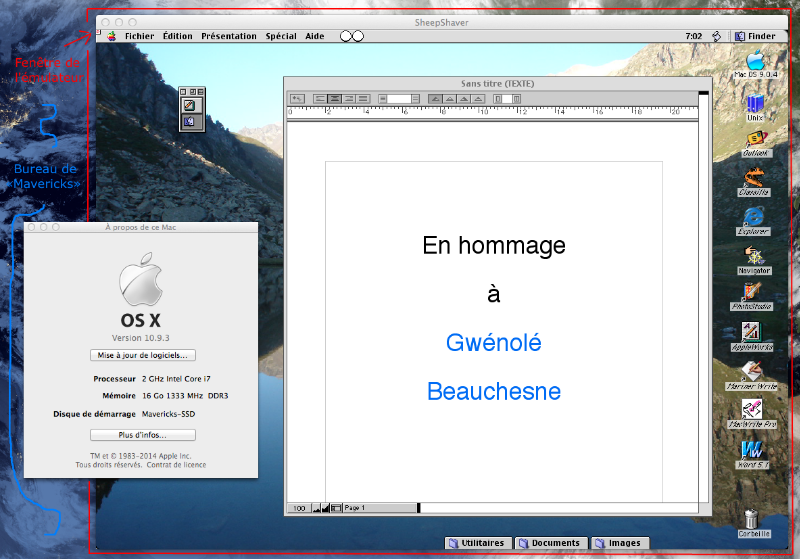Open the Apple menu in Mac OS 9
The image size is (800, 559).
coord(111,36)
